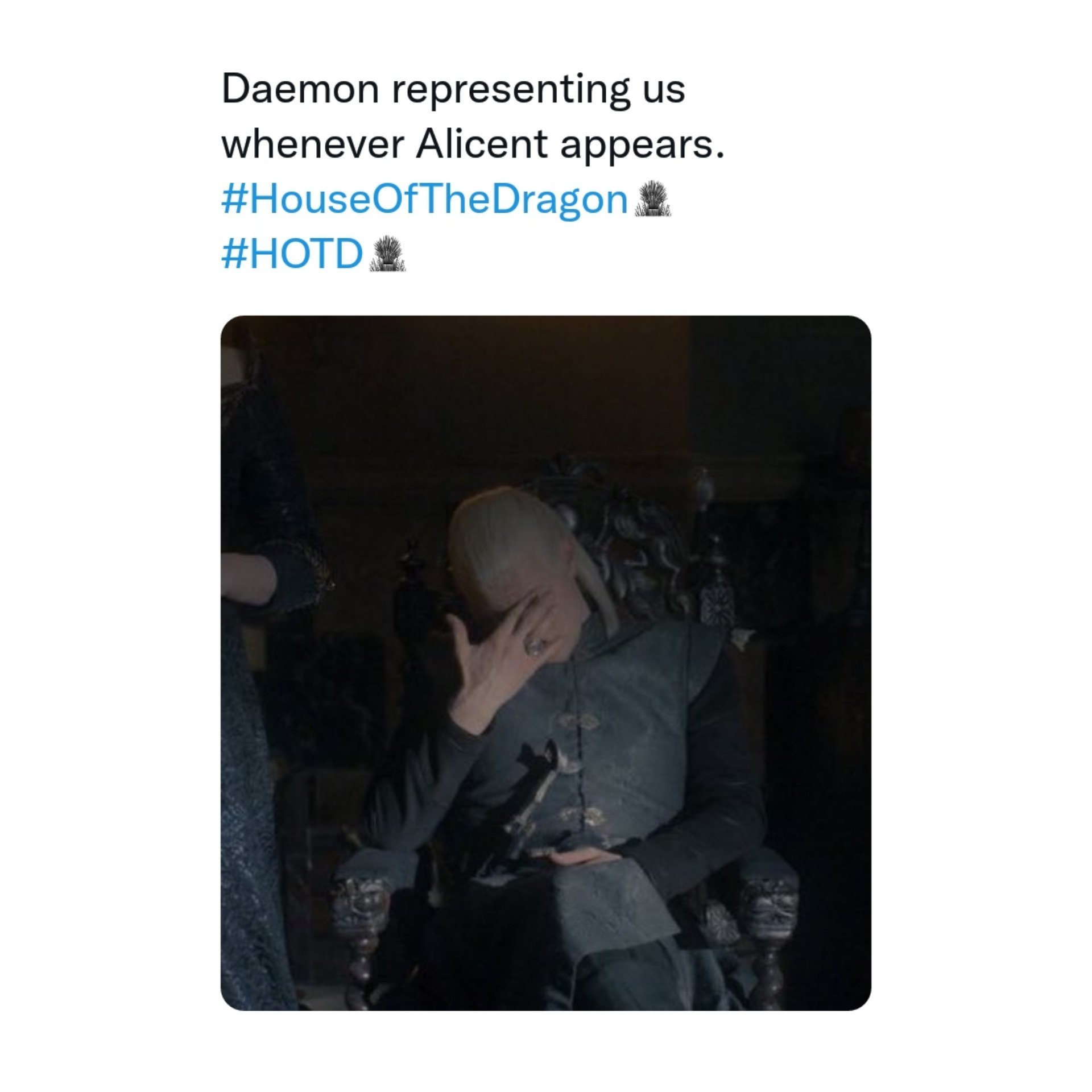
Task: Click the word "Alicent" in the tweet
Action: click(481, 145)
